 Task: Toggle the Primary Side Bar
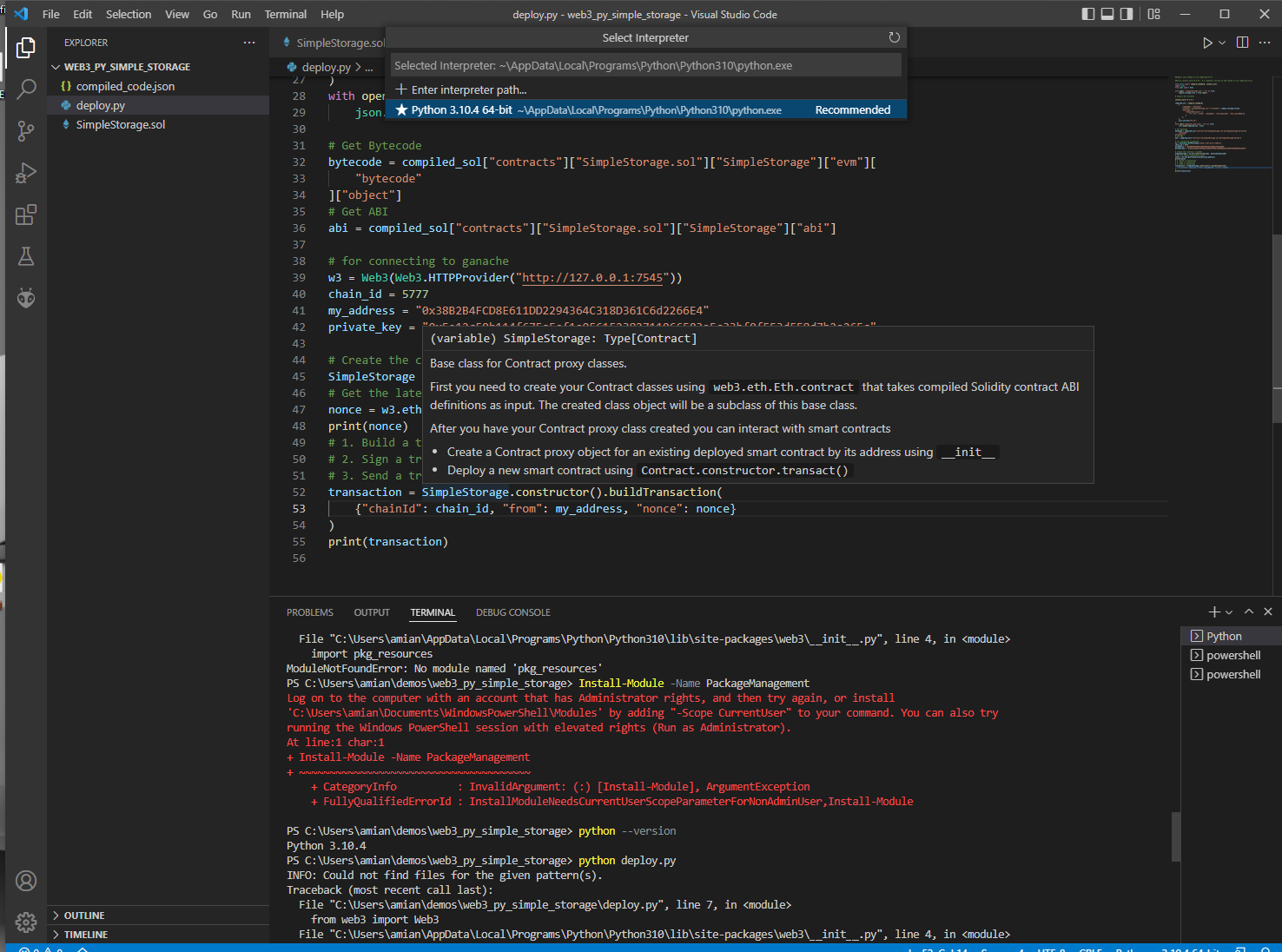1088,14
